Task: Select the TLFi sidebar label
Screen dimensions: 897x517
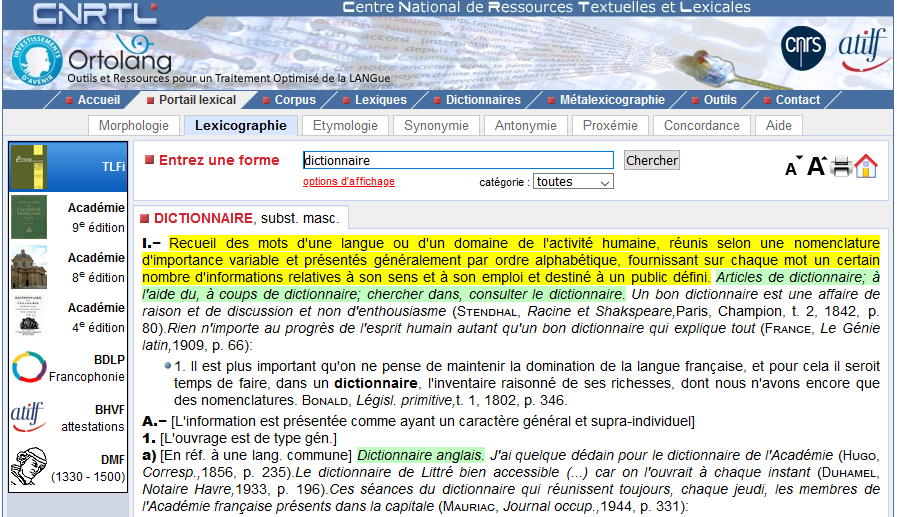Action: coord(113,166)
